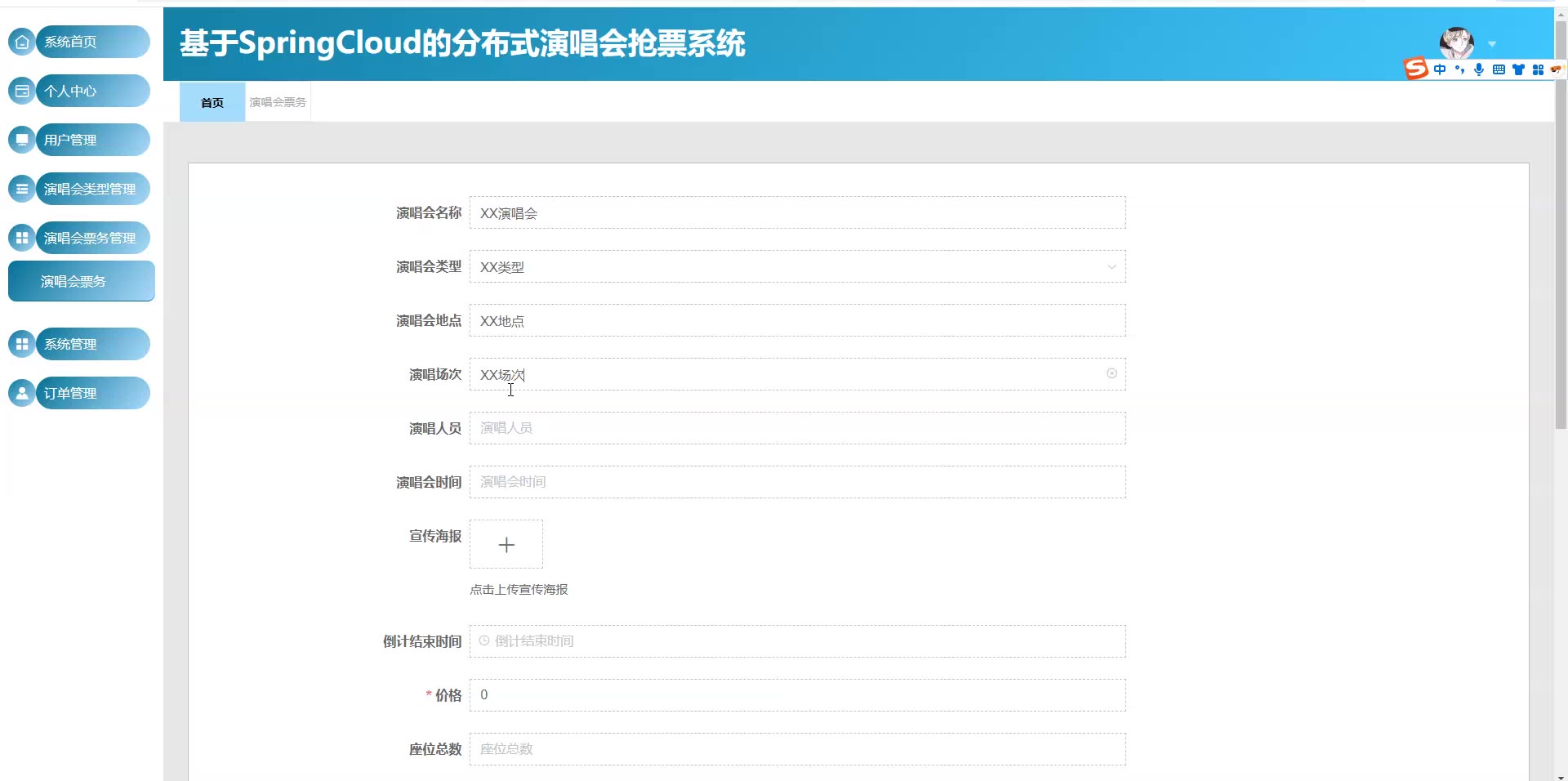Click the 倒计结束时间 time picker field
The width and height of the screenshot is (1568, 781).
pos(797,641)
